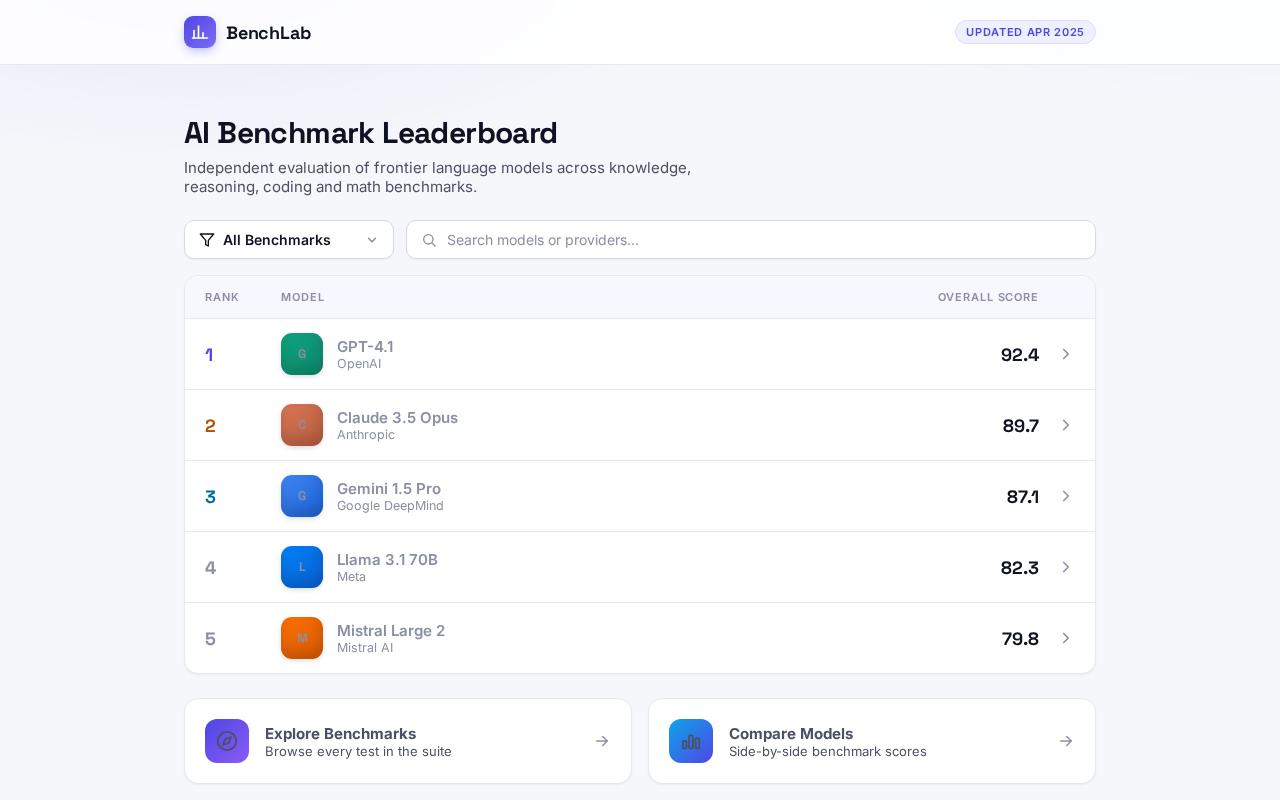Click the Anthropic provider label

pyautogui.click(x=366, y=435)
